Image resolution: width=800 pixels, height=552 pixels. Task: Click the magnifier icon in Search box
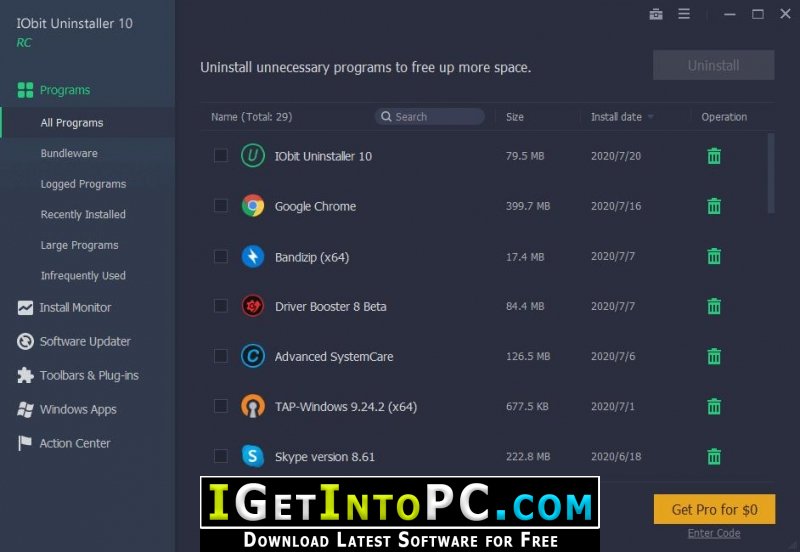coord(386,116)
